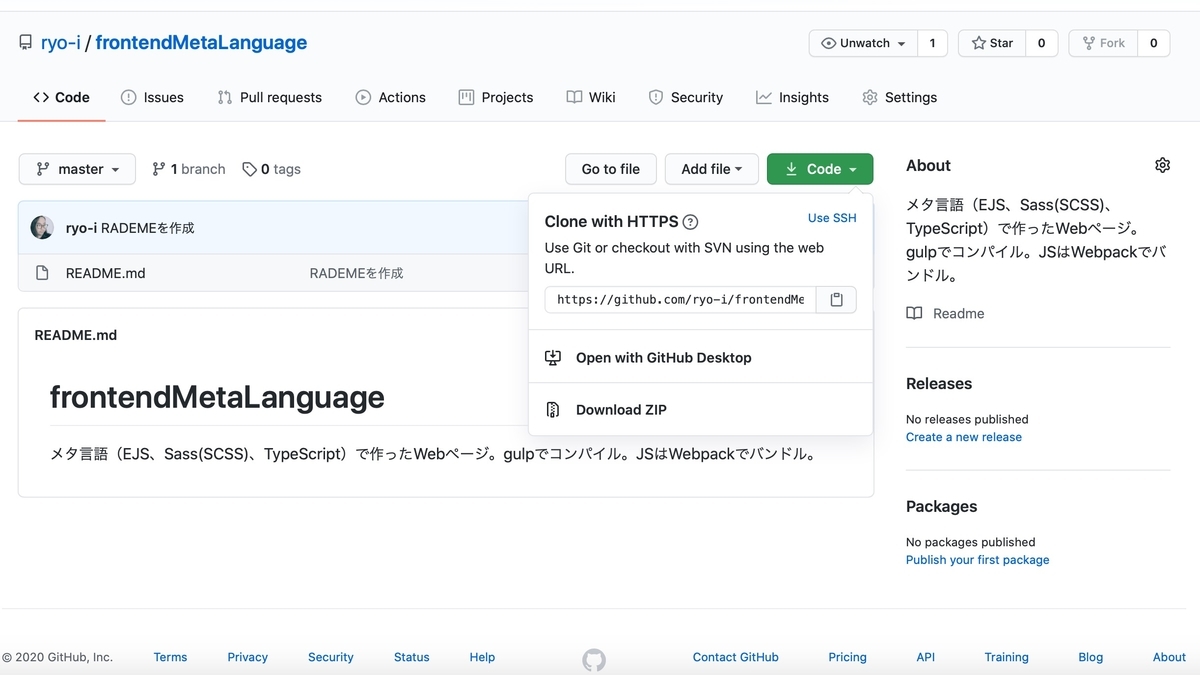Click the zip file icon
This screenshot has height=675, width=1200.
coord(553,410)
